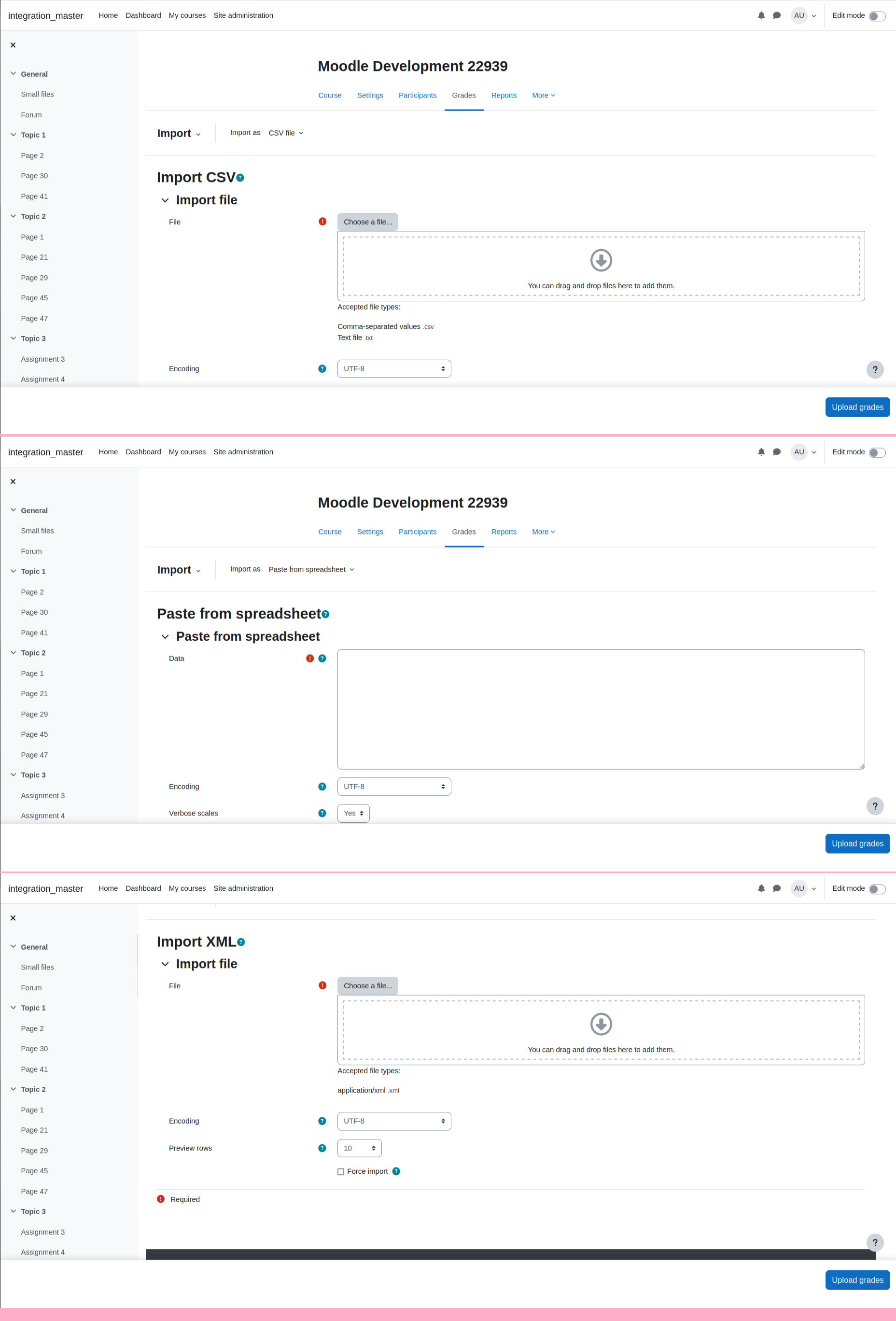Toggle Edit mode on Paste from spreadsheet page
The width and height of the screenshot is (896, 1321).
point(877,452)
